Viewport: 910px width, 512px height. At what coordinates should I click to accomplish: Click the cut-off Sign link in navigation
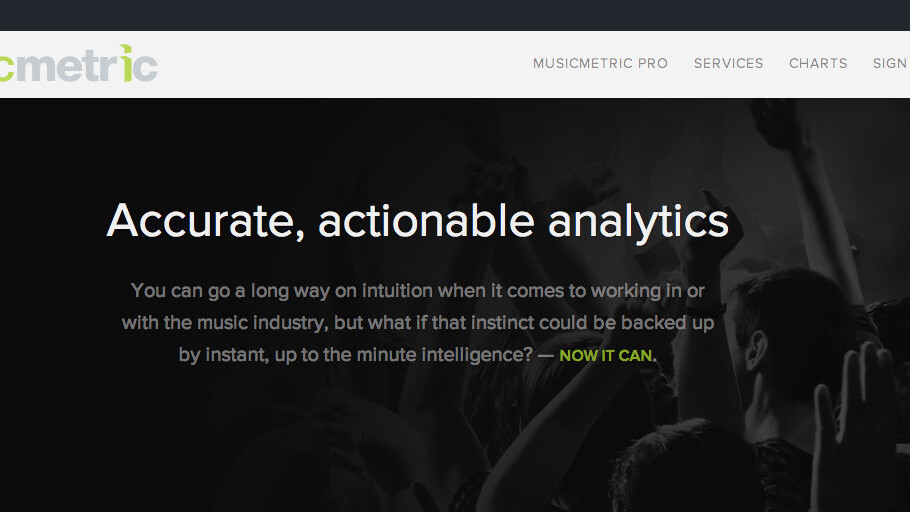pyautogui.click(x=890, y=63)
